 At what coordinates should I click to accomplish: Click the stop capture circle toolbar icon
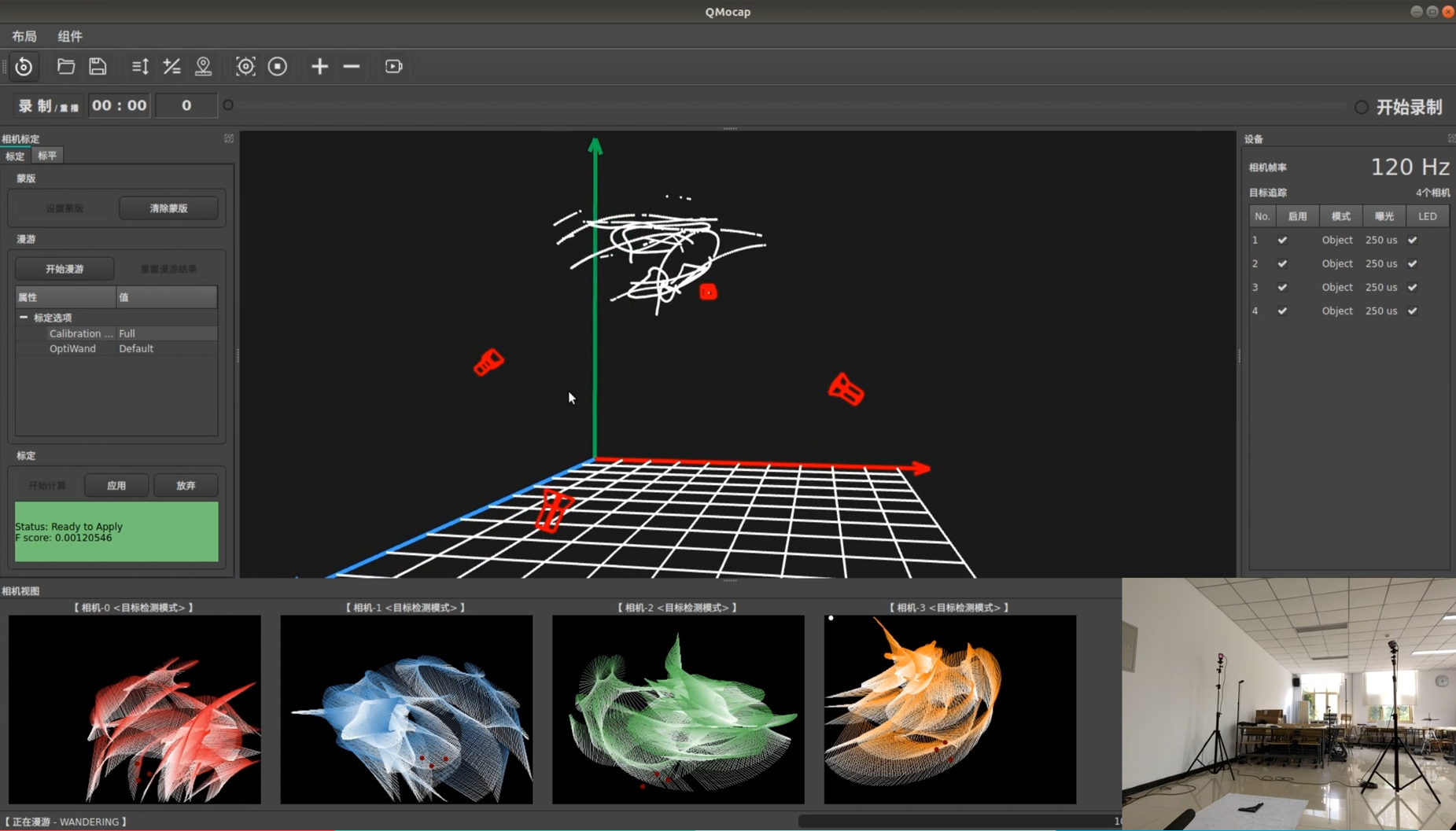[x=277, y=66]
